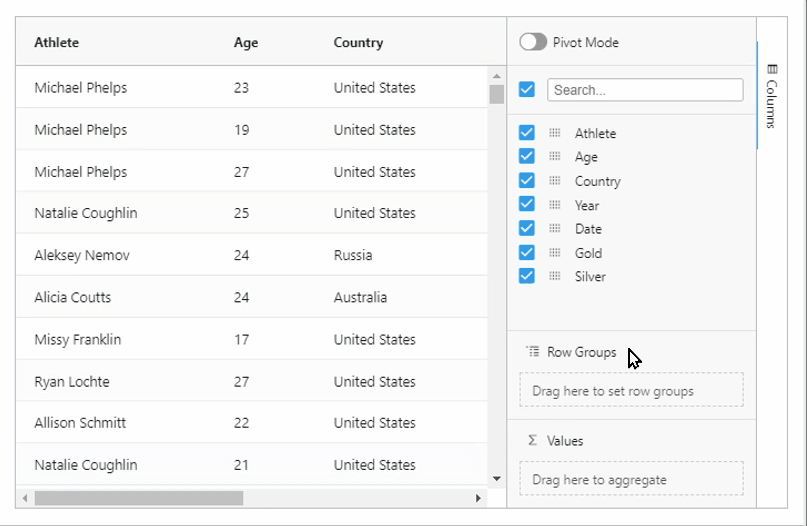Image resolution: width=807 pixels, height=526 pixels.
Task: Click the horizontal scrollbar thumb
Action: point(138,498)
